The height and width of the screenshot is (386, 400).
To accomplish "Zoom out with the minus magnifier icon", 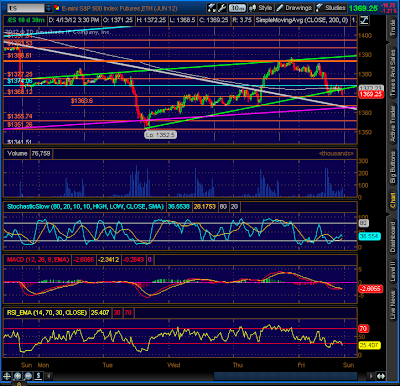I will [28, 376].
